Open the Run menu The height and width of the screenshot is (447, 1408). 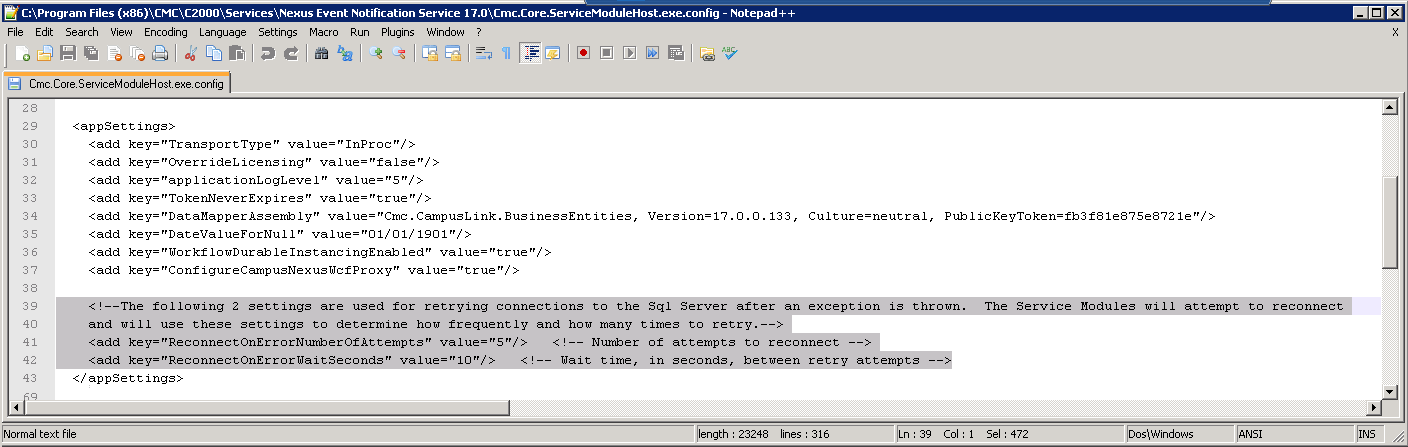pos(360,32)
